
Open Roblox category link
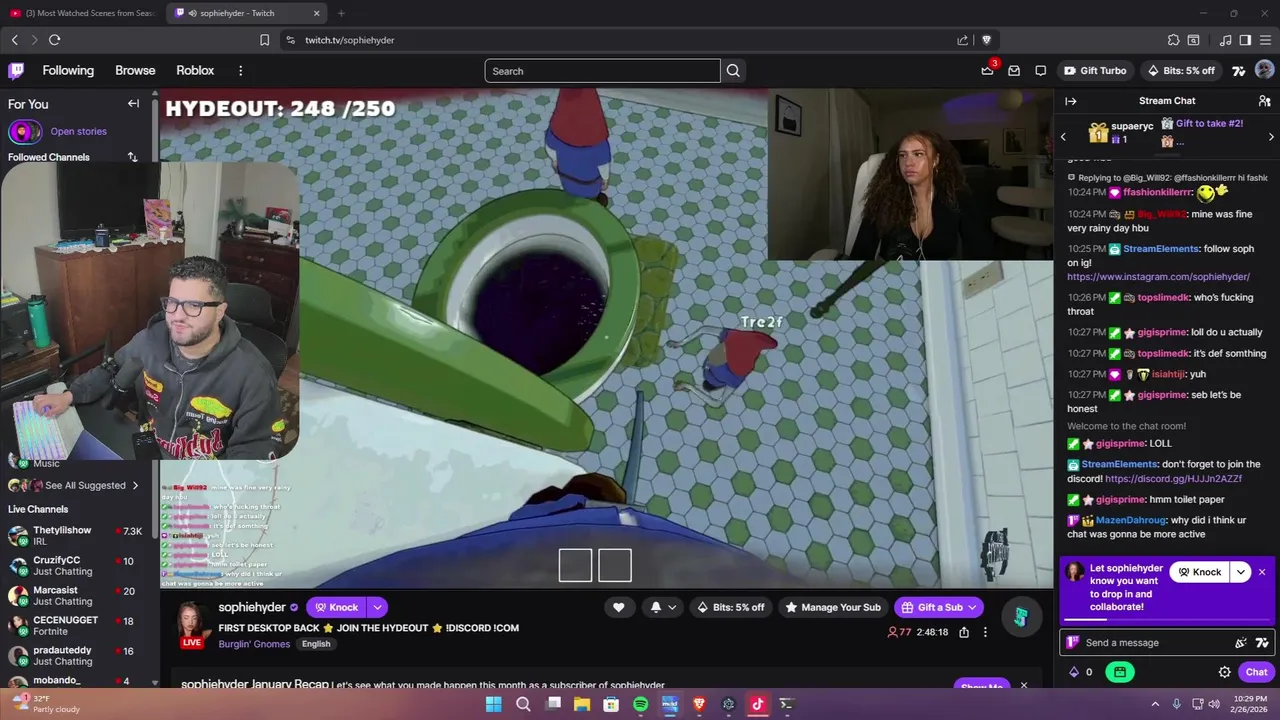tap(195, 70)
